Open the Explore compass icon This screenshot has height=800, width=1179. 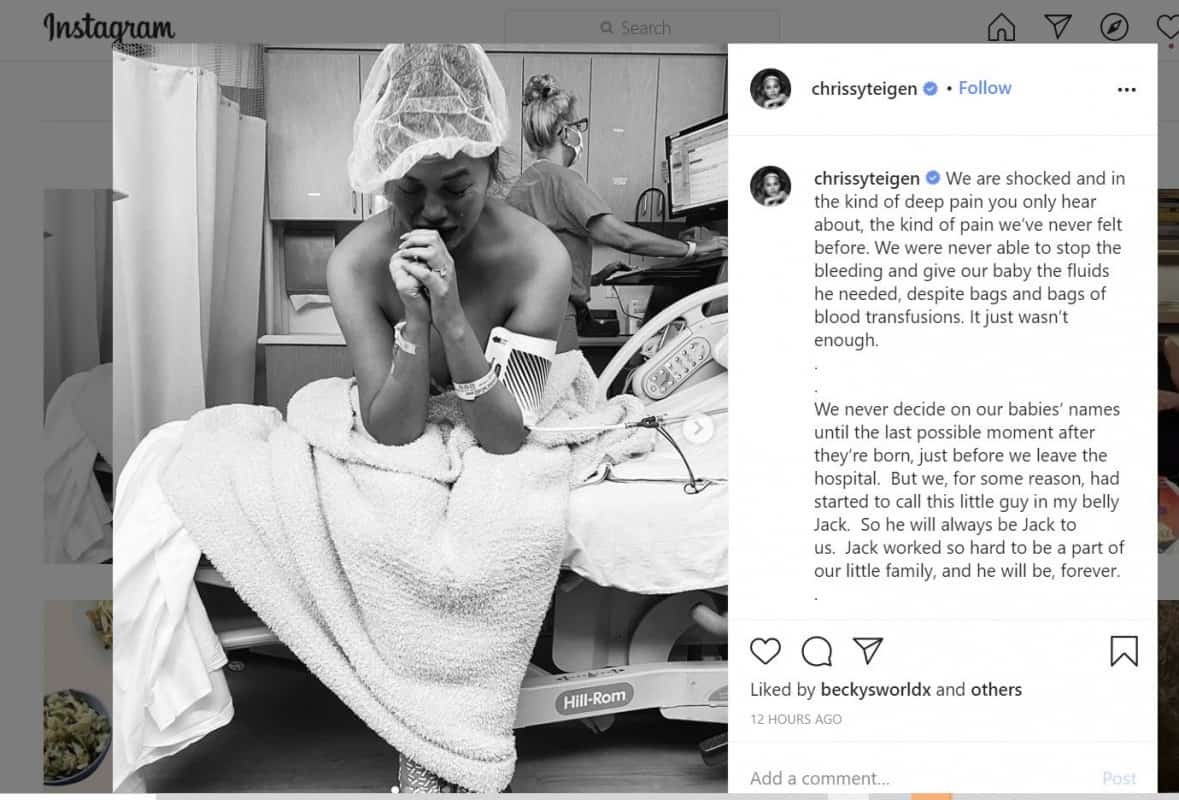(x=1114, y=27)
